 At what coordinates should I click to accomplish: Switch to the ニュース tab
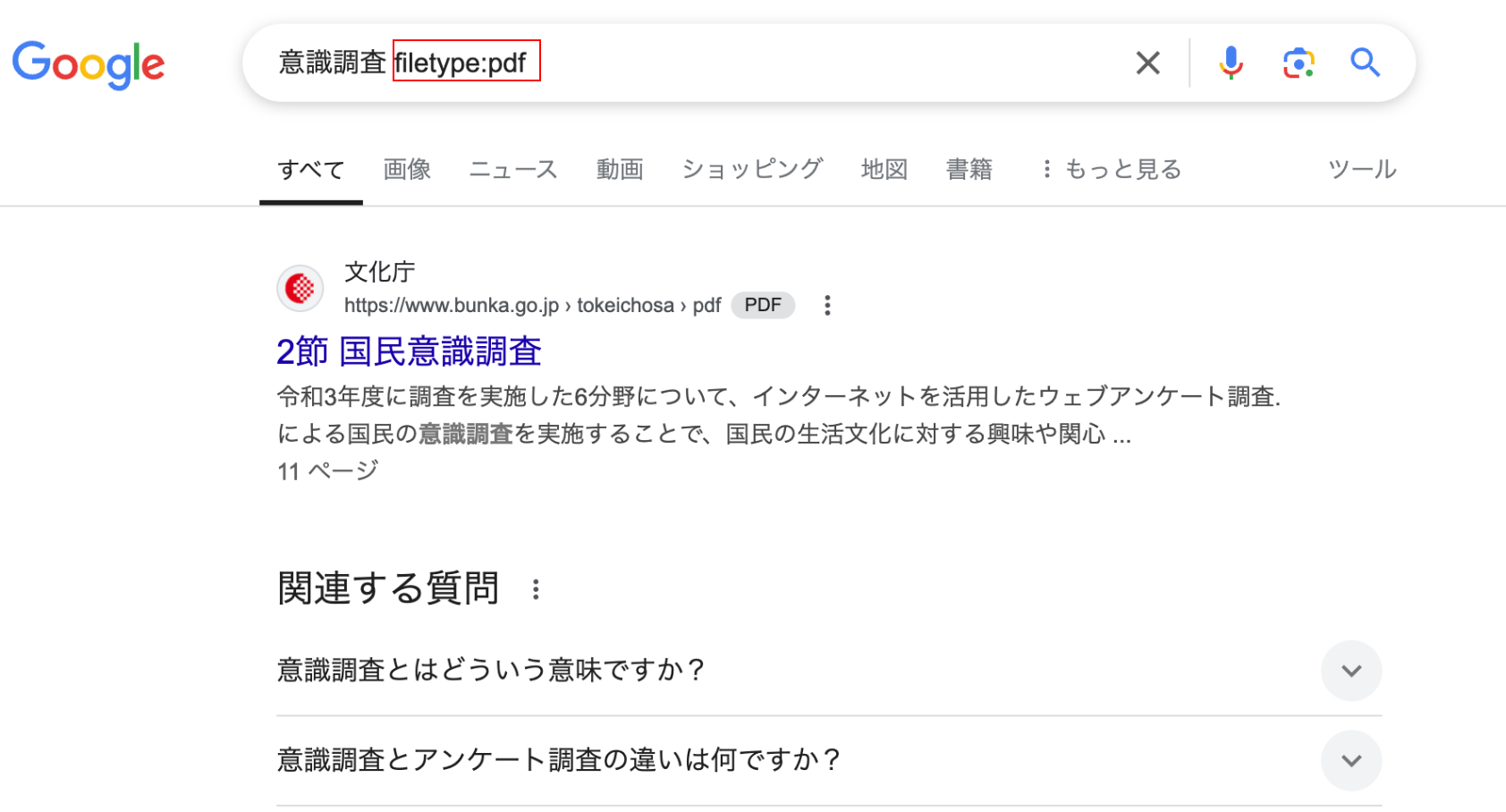(x=513, y=169)
